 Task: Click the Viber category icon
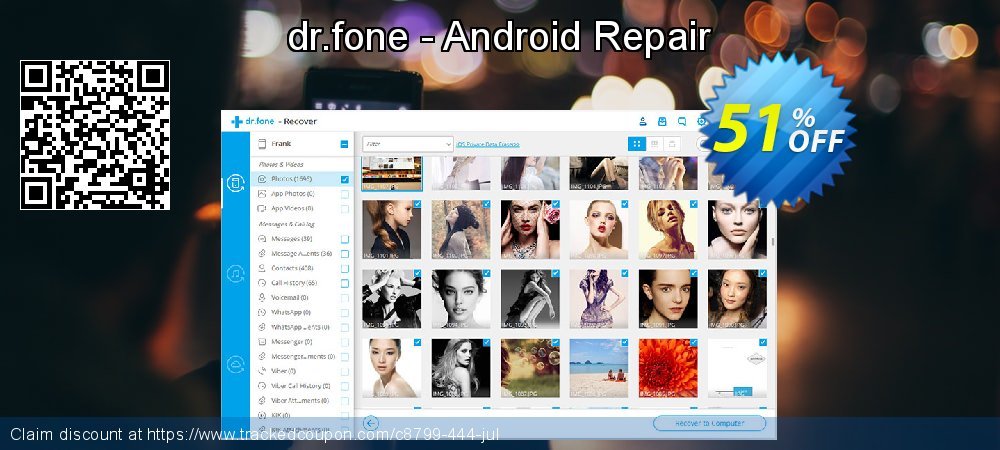261,371
